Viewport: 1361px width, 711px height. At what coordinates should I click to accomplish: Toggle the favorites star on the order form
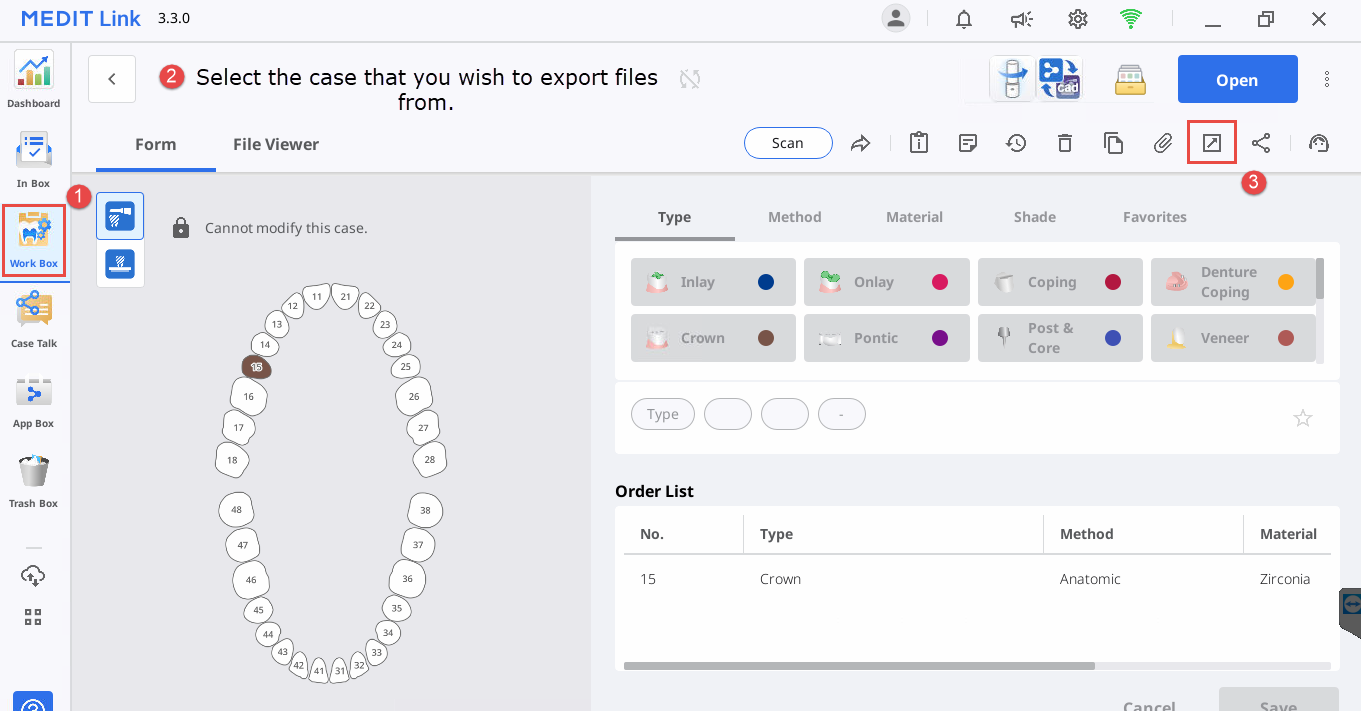pos(1303,418)
